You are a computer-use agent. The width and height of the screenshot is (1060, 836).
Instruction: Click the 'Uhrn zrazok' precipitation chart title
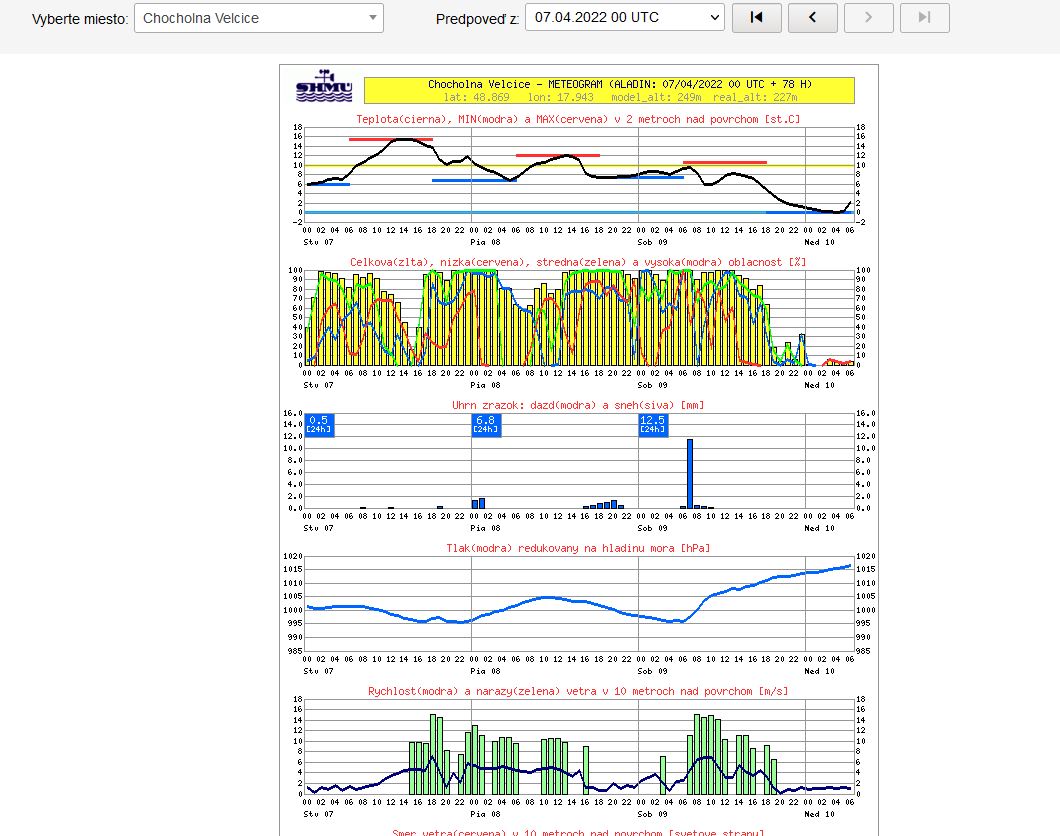[578, 405]
